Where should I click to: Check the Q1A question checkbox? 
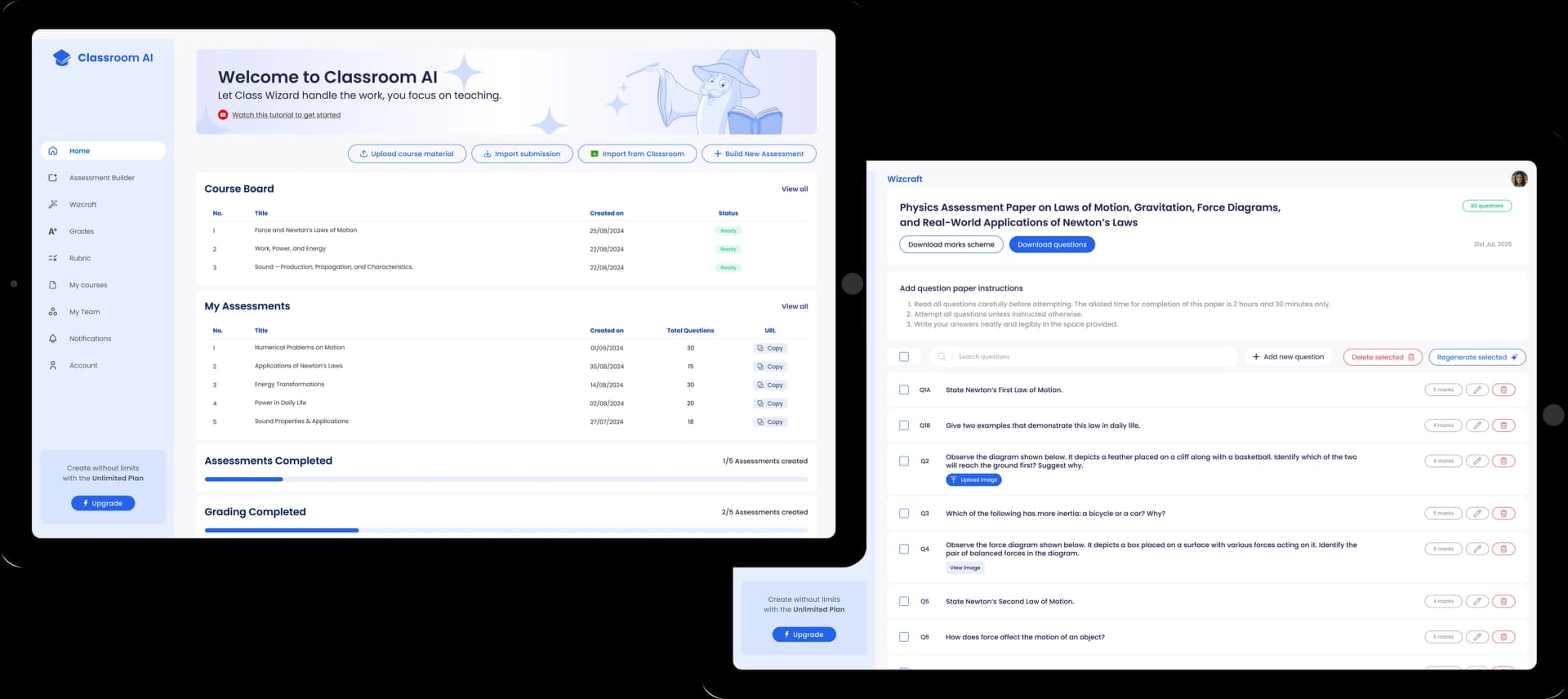pyautogui.click(x=904, y=390)
